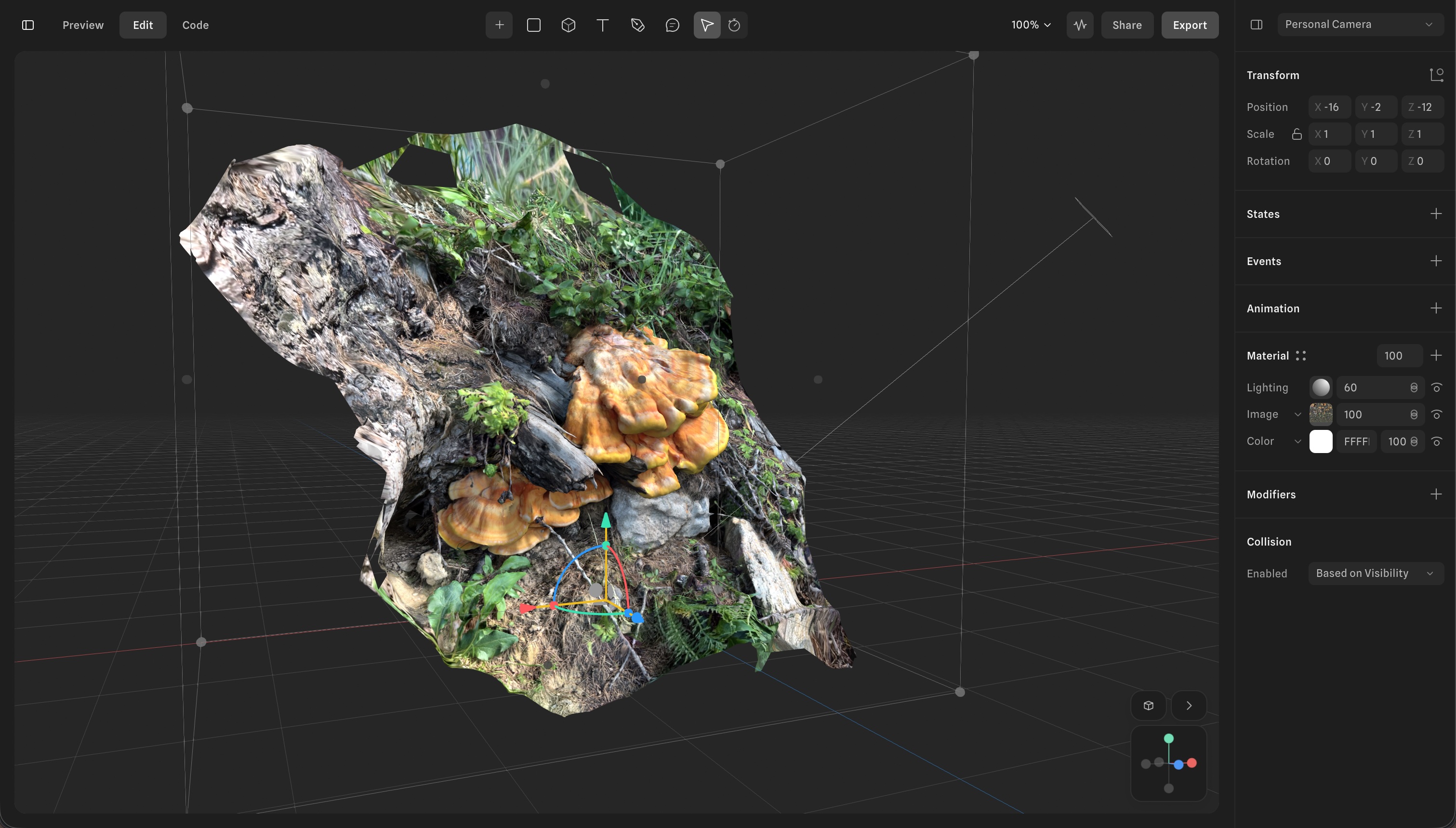Click the red X axis on orientation gizmo
This screenshot has width=1456, height=828.
click(1192, 763)
